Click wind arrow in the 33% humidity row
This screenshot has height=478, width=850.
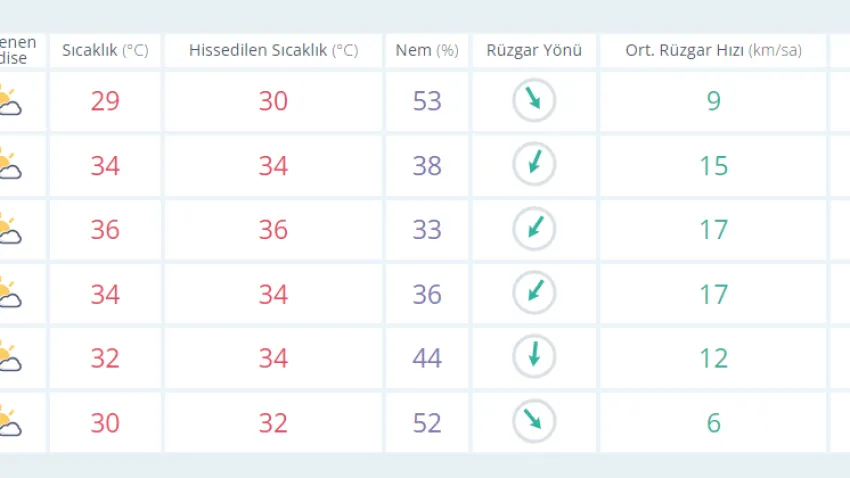pos(534,229)
